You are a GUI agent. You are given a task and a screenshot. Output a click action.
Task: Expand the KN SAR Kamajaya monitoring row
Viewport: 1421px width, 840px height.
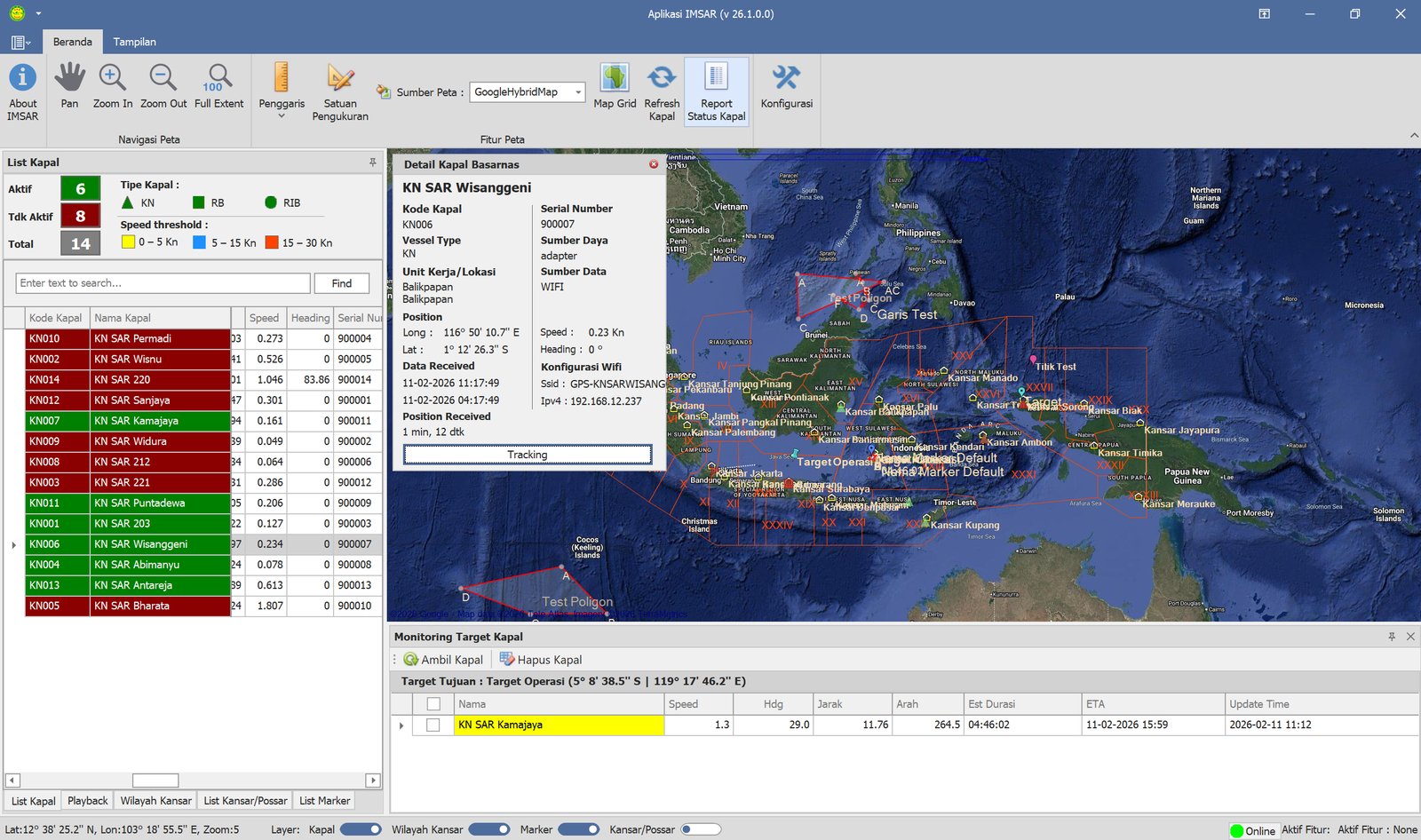[x=401, y=725]
